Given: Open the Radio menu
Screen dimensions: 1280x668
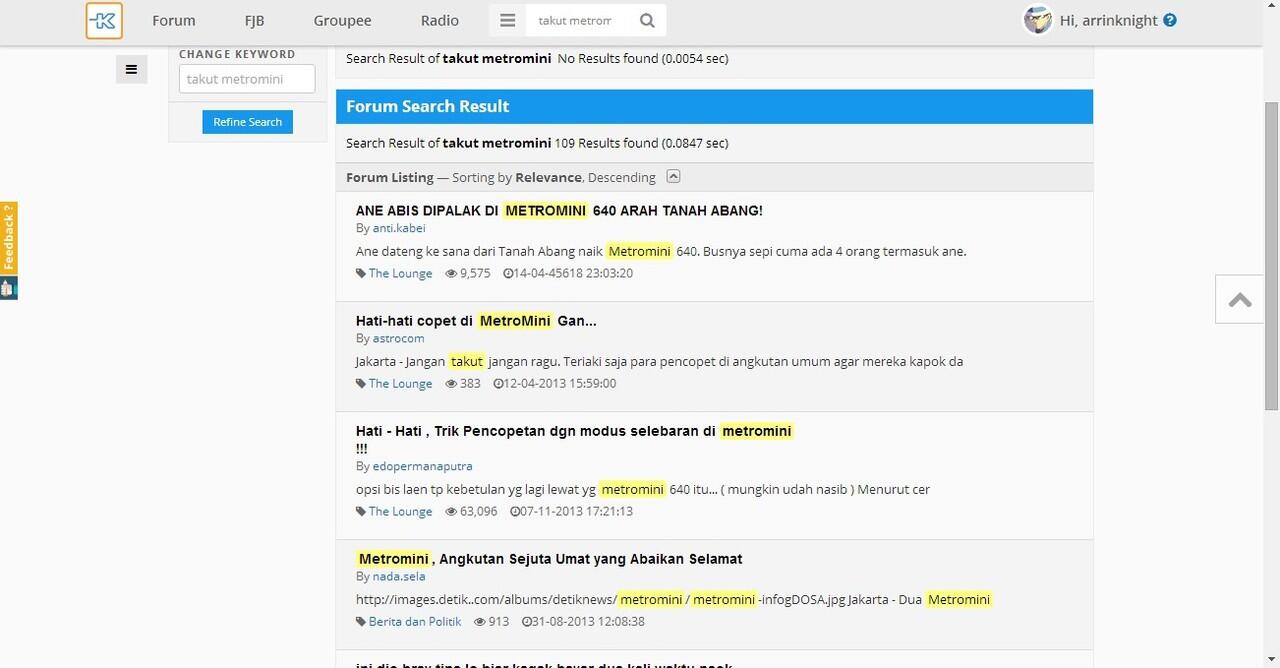Looking at the screenshot, I should (x=440, y=20).
